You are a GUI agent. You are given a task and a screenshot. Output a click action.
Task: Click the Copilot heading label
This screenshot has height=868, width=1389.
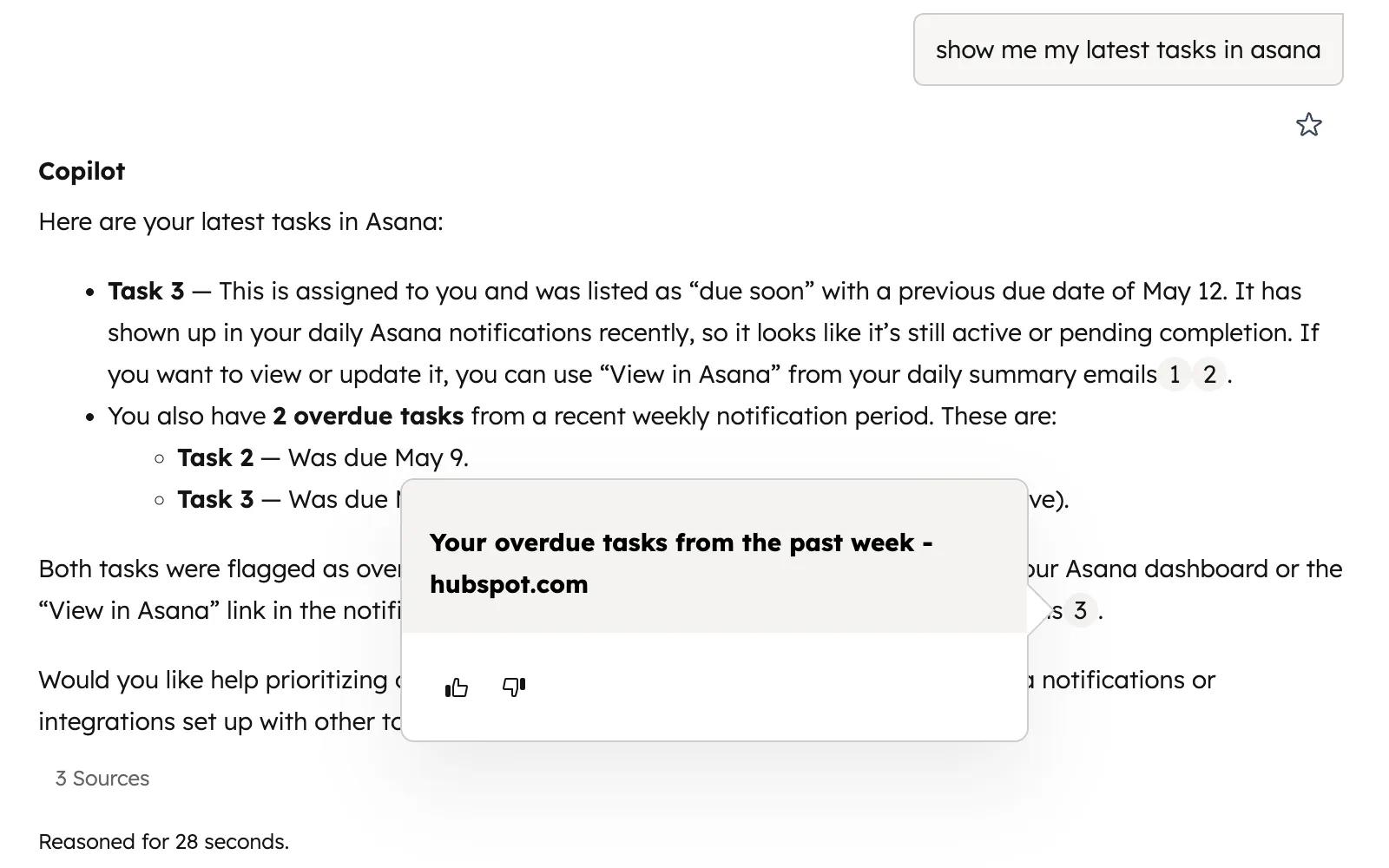click(82, 171)
